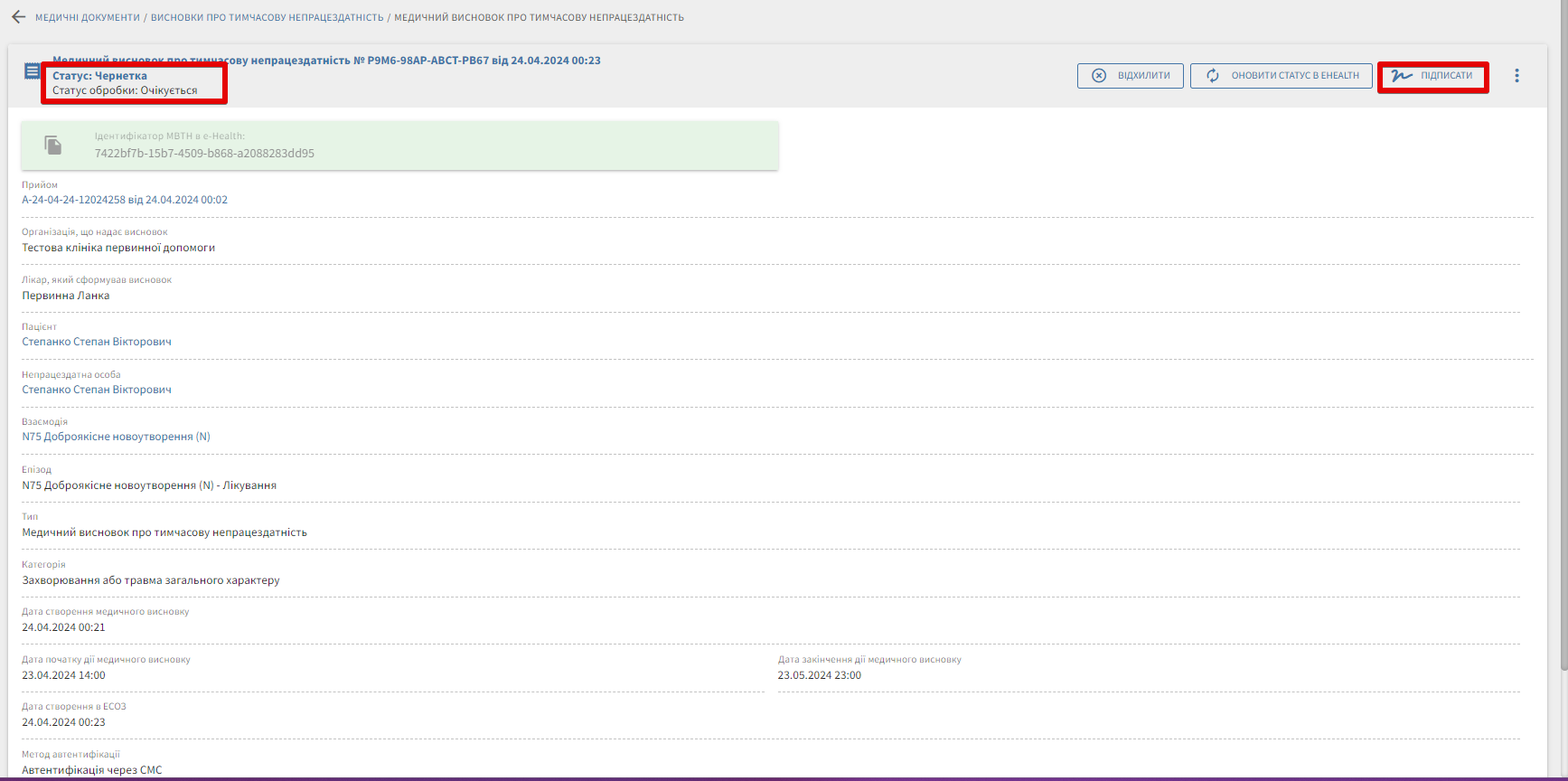The width and height of the screenshot is (1568, 781).
Task: Open person link under Непрацездатна особа
Action: (x=97, y=390)
